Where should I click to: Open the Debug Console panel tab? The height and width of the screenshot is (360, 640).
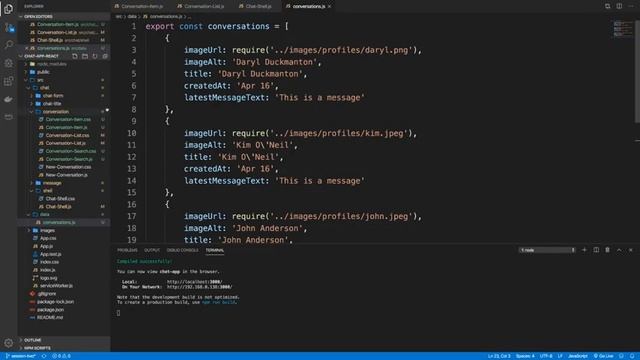pos(182,250)
